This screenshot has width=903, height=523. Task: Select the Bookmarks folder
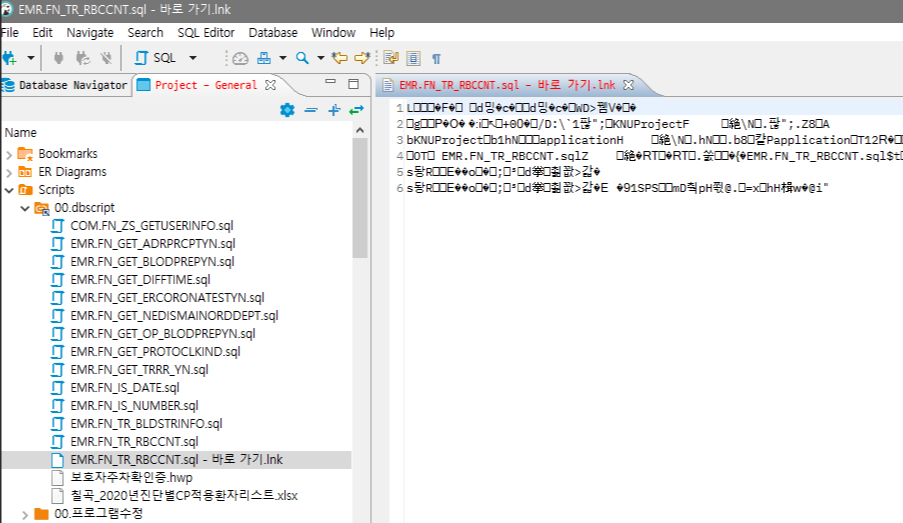coord(67,154)
